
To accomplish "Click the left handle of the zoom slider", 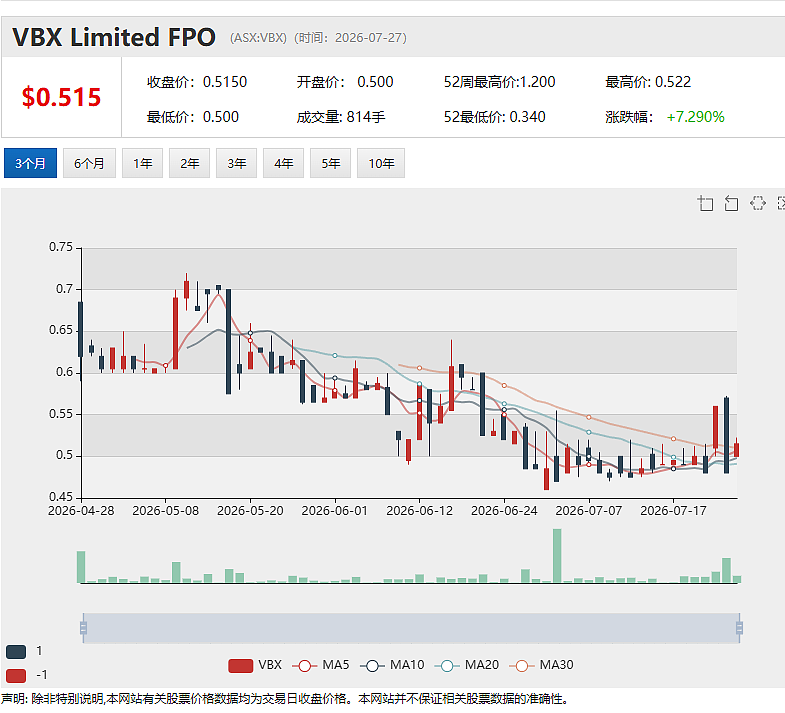I will coord(83,628).
